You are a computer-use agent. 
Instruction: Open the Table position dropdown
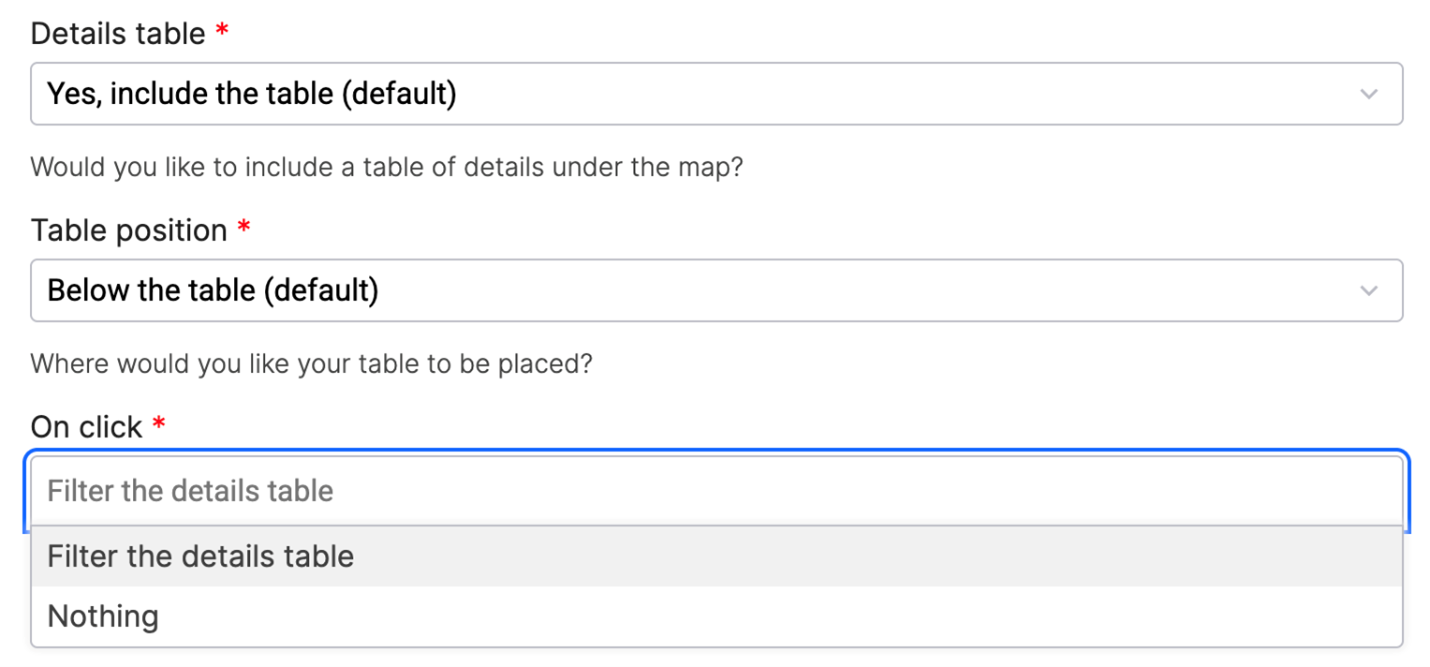(x=716, y=291)
